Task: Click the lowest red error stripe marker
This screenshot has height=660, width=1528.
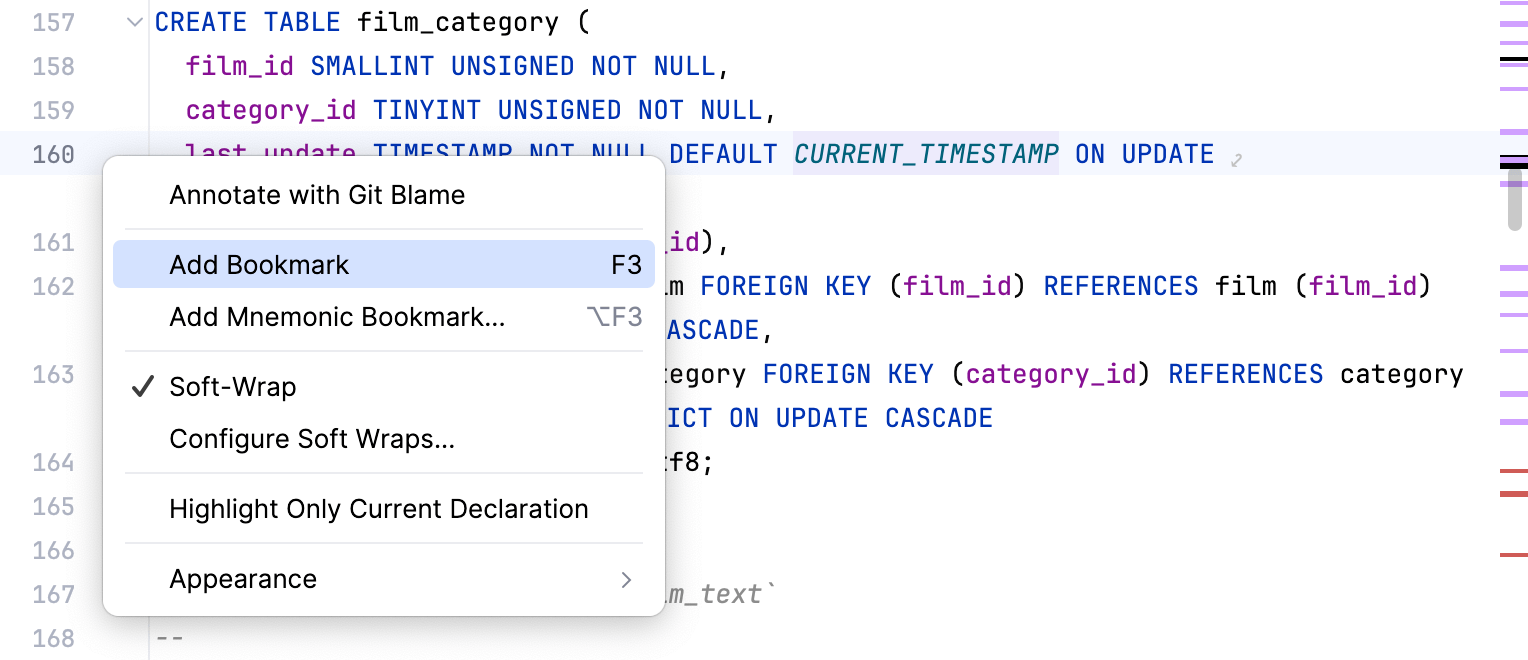Action: (1513, 554)
